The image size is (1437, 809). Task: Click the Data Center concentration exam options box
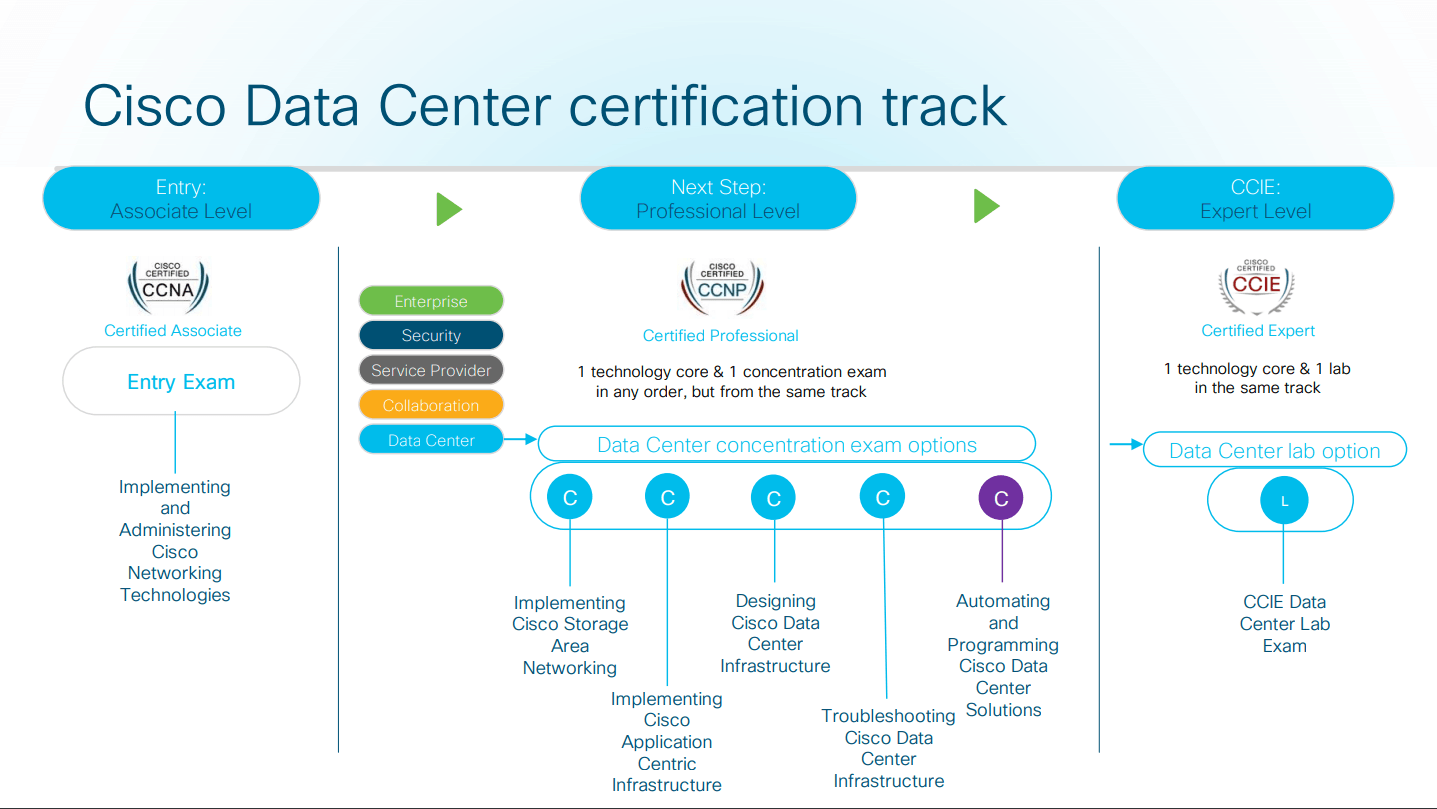(787, 445)
